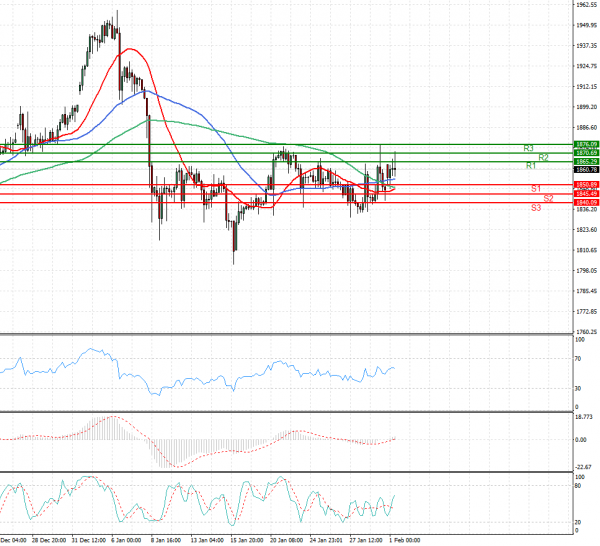Click the 30 level on RSI scale
600x546 pixels.
pos(578,388)
